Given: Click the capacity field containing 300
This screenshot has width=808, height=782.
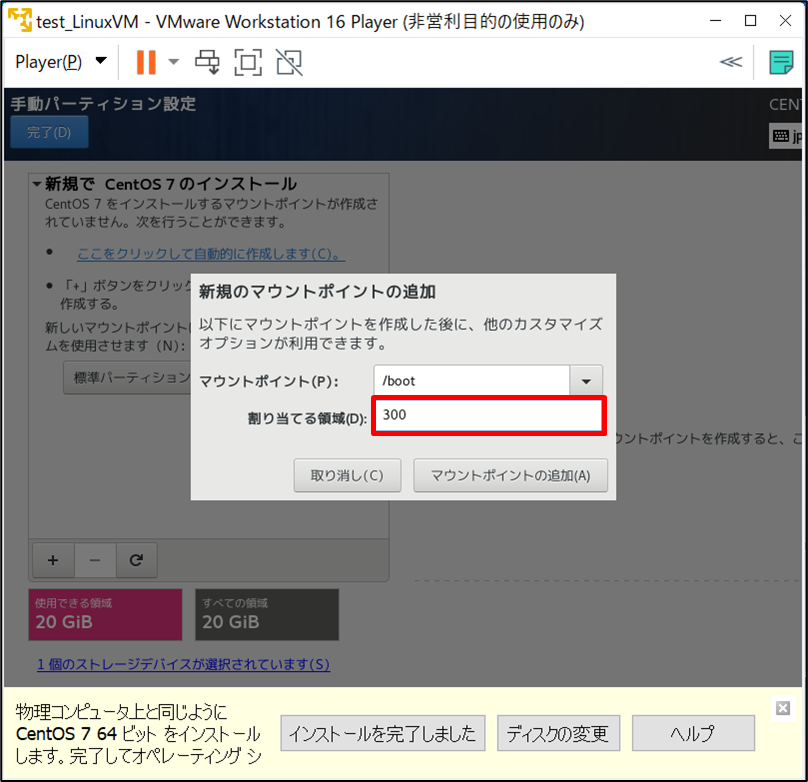Looking at the screenshot, I should pyautogui.click(x=489, y=415).
